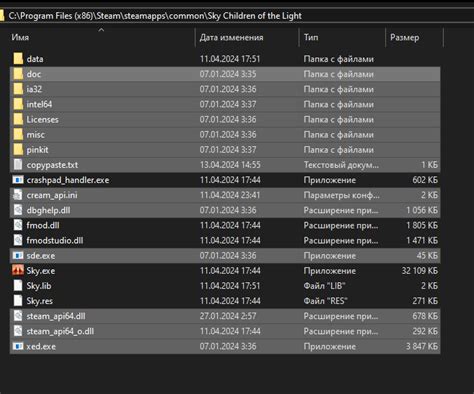
Task: Click the Sky.res file icon
Action: point(18,301)
